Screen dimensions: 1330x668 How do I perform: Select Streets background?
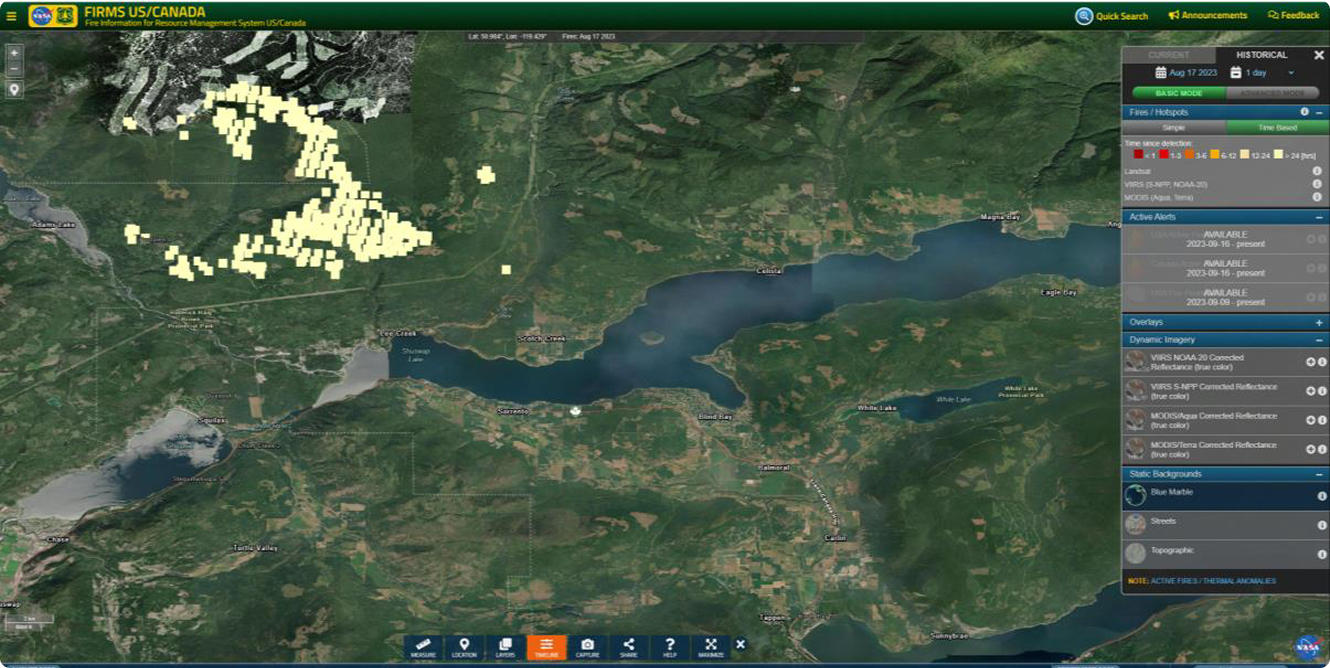tap(1225, 525)
